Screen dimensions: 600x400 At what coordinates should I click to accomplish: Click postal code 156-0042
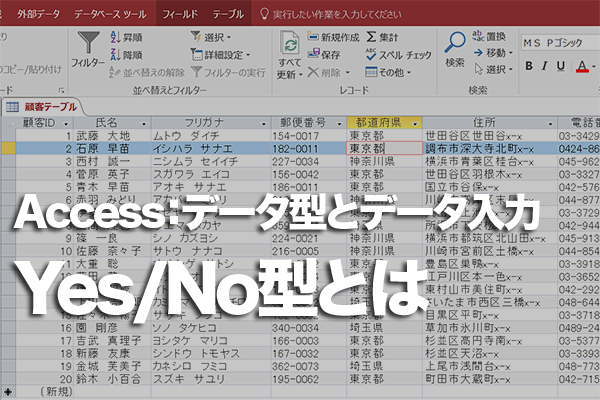point(308,174)
